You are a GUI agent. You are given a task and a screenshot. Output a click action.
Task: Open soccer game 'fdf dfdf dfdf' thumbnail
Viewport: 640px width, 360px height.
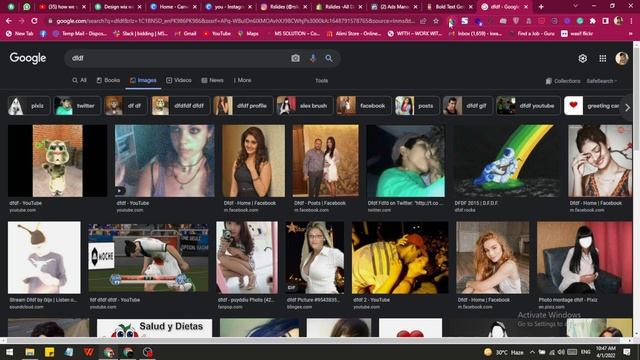pos(149,258)
